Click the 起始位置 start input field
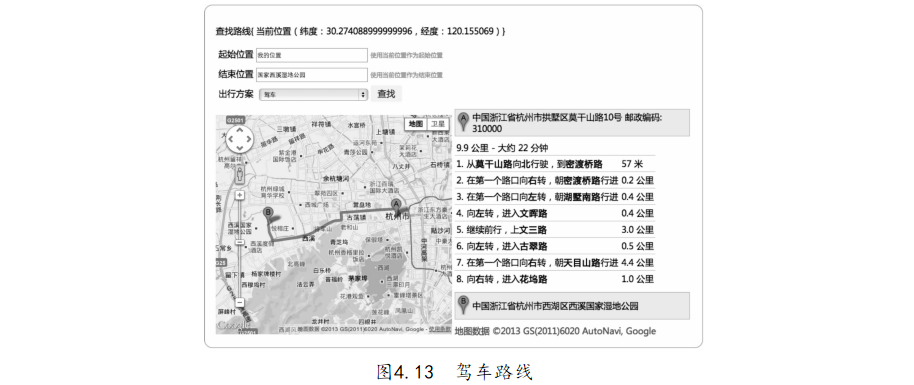The image size is (914, 385). (312, 55)
